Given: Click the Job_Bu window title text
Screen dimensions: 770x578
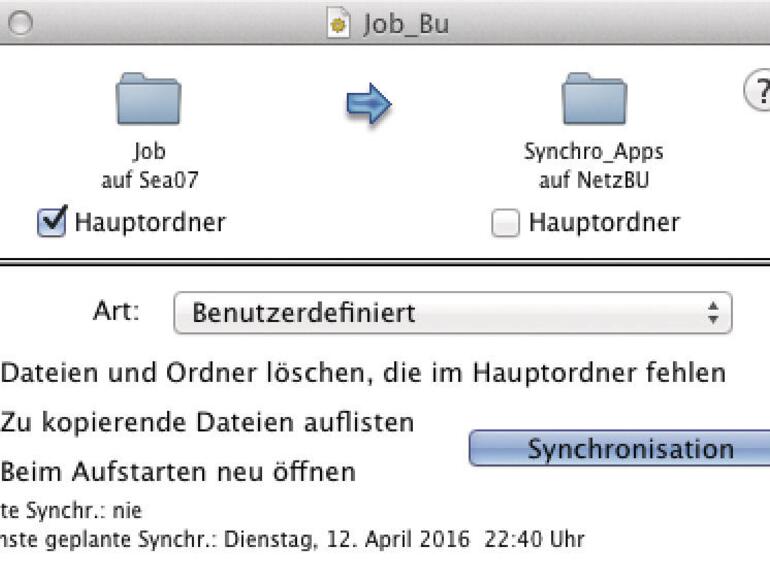Looking at the screenshot, I should coord(405,23).
